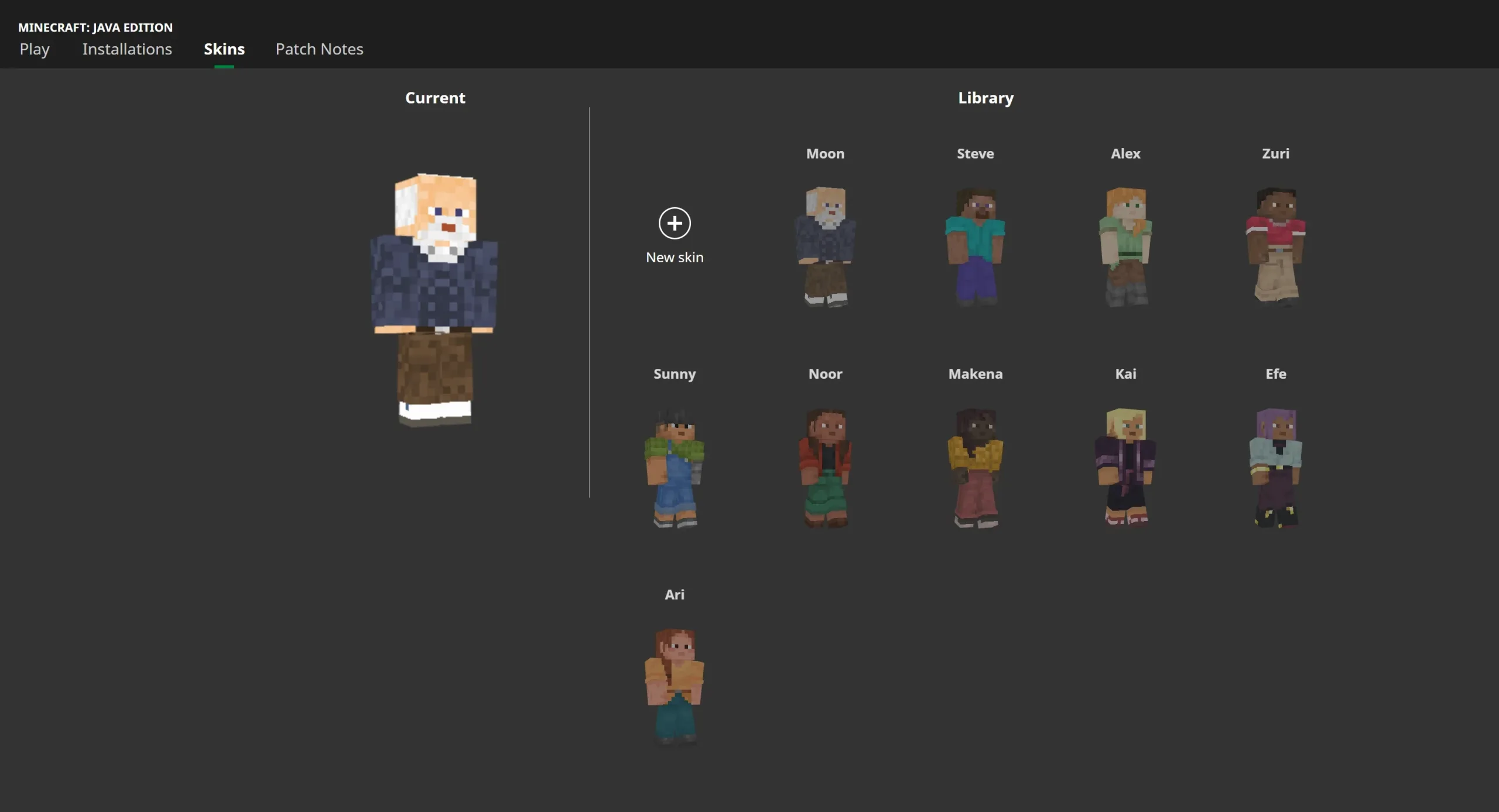Pick the Zuri skin character
The height and width of the screenshot is (812, 1499).
[1275, 246]
